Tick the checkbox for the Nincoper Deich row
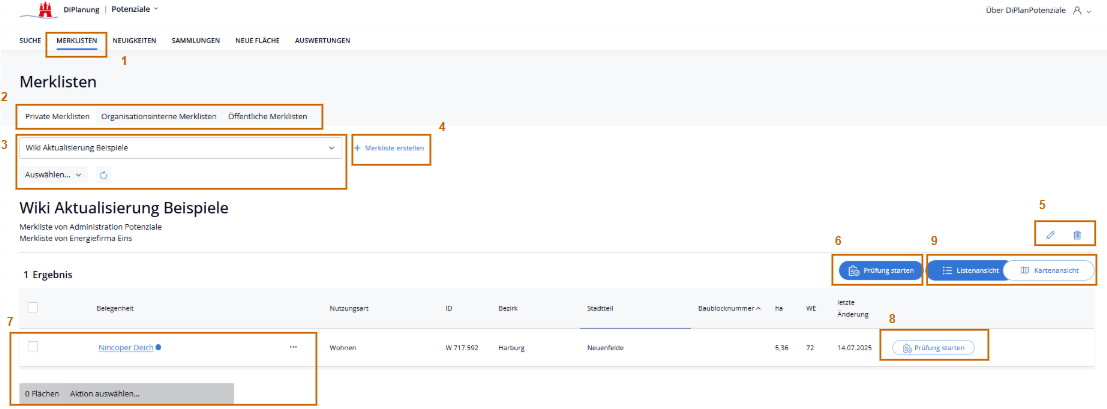 point(33,346)
